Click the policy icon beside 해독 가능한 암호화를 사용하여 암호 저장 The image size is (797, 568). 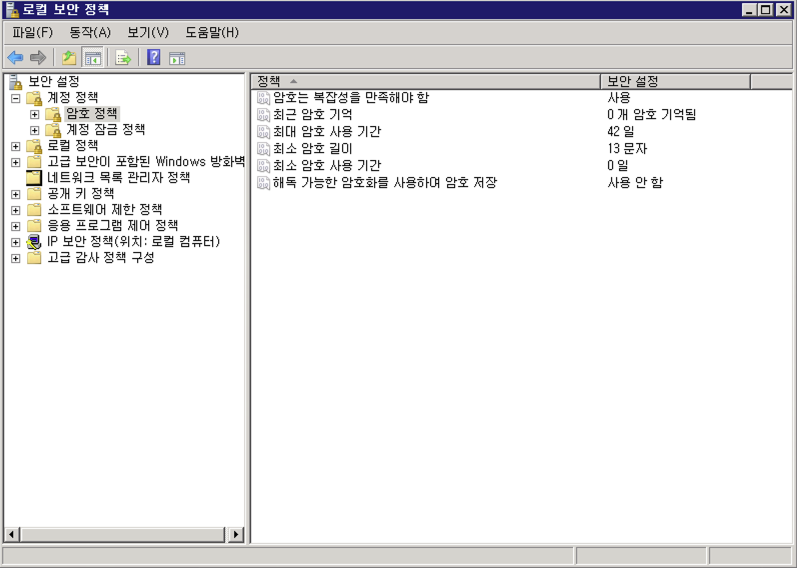(263, 183)
